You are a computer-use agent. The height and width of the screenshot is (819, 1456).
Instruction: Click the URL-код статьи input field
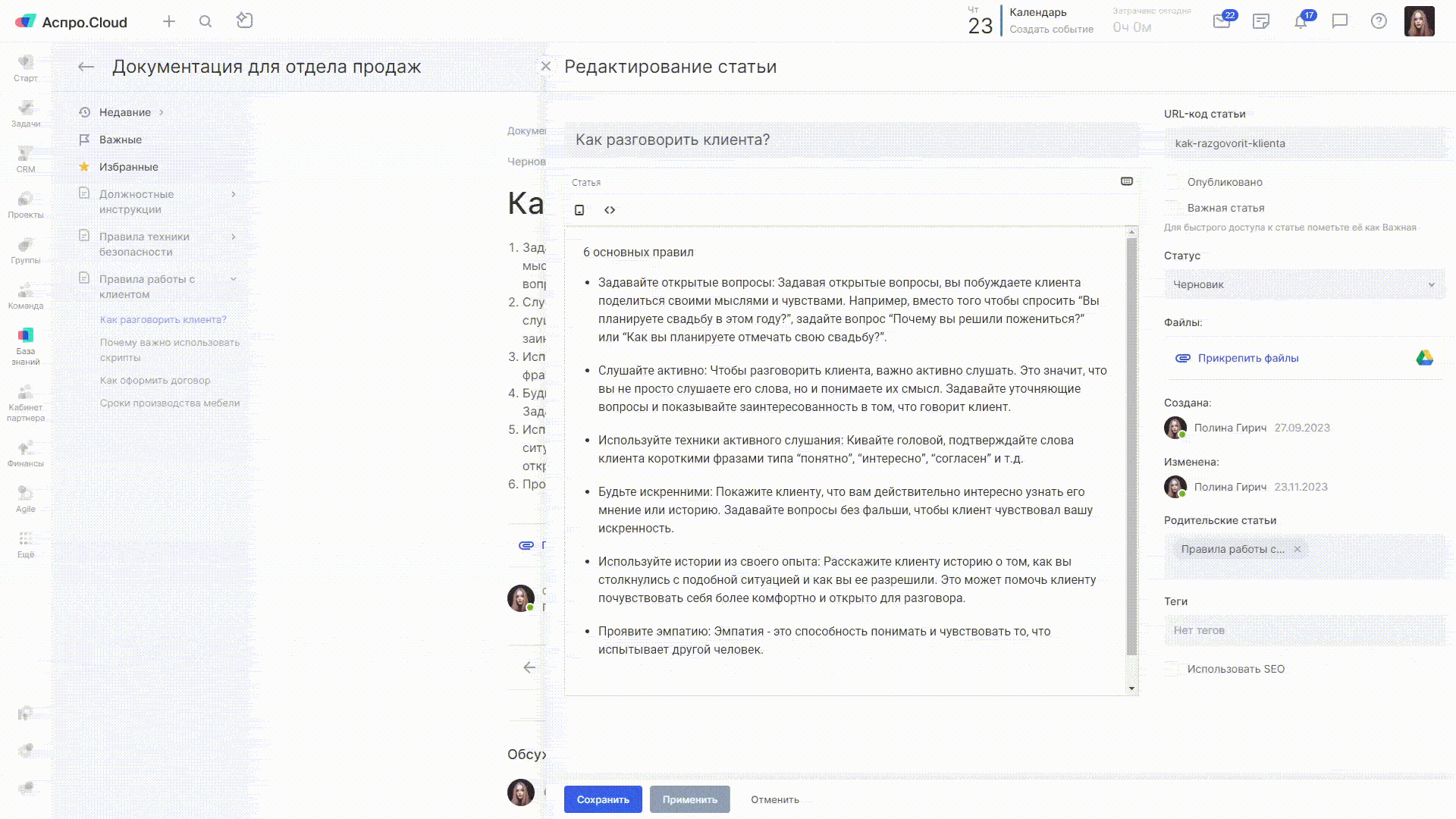[1304, 143]
